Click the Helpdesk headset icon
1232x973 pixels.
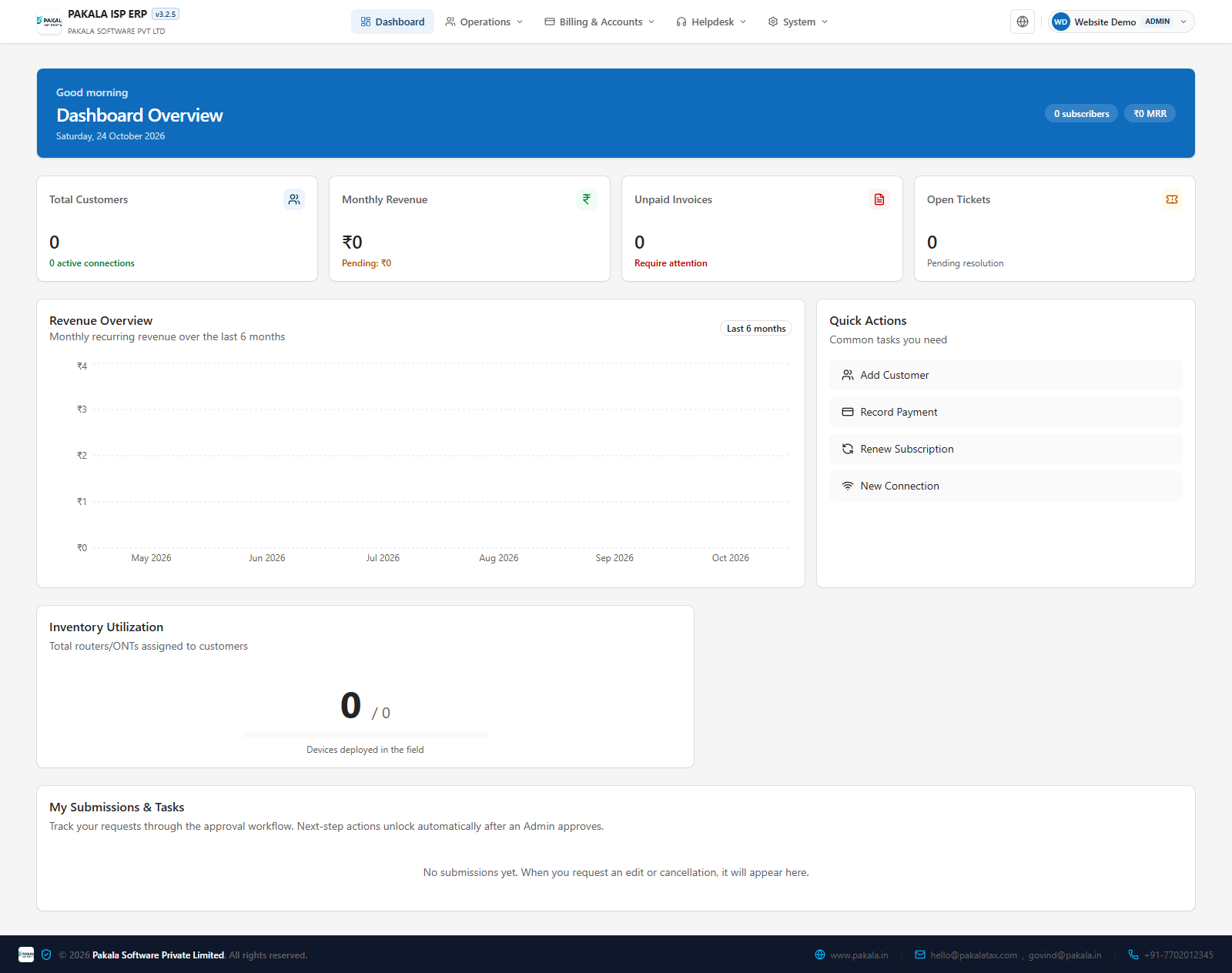click(681, 22)
